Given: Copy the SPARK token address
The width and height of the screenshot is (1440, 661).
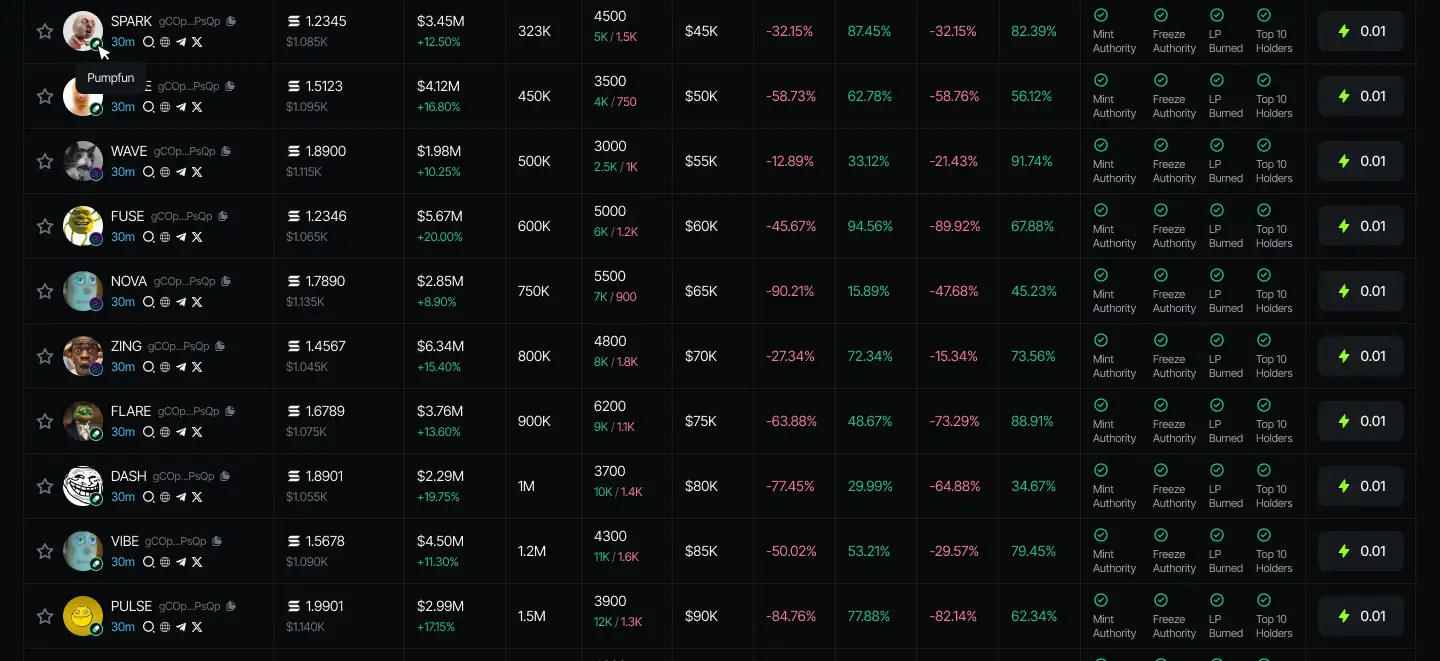Looking at the screenshot, I should pos(231,21).
